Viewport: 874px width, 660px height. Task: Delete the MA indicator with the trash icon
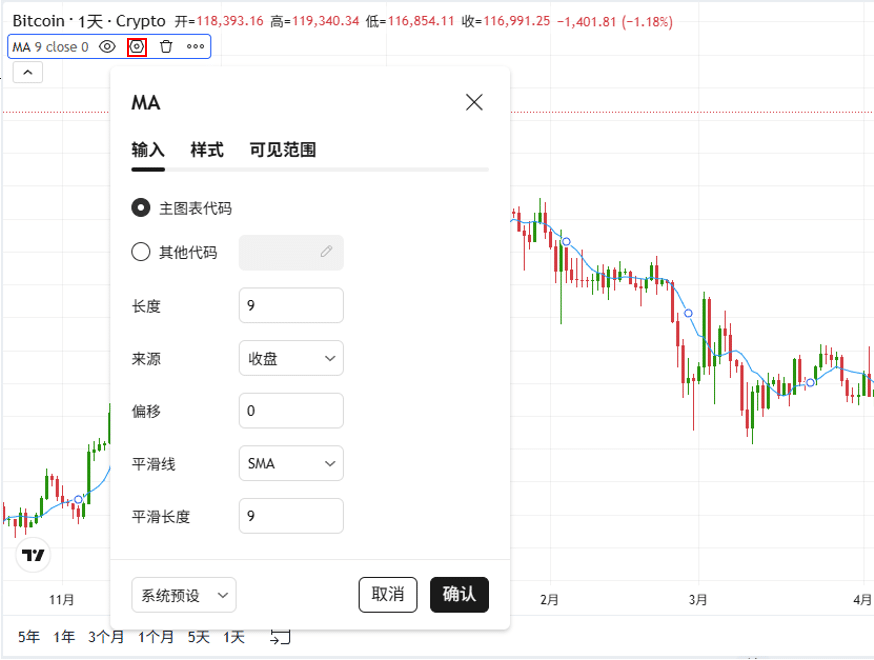tap(166, 47)
